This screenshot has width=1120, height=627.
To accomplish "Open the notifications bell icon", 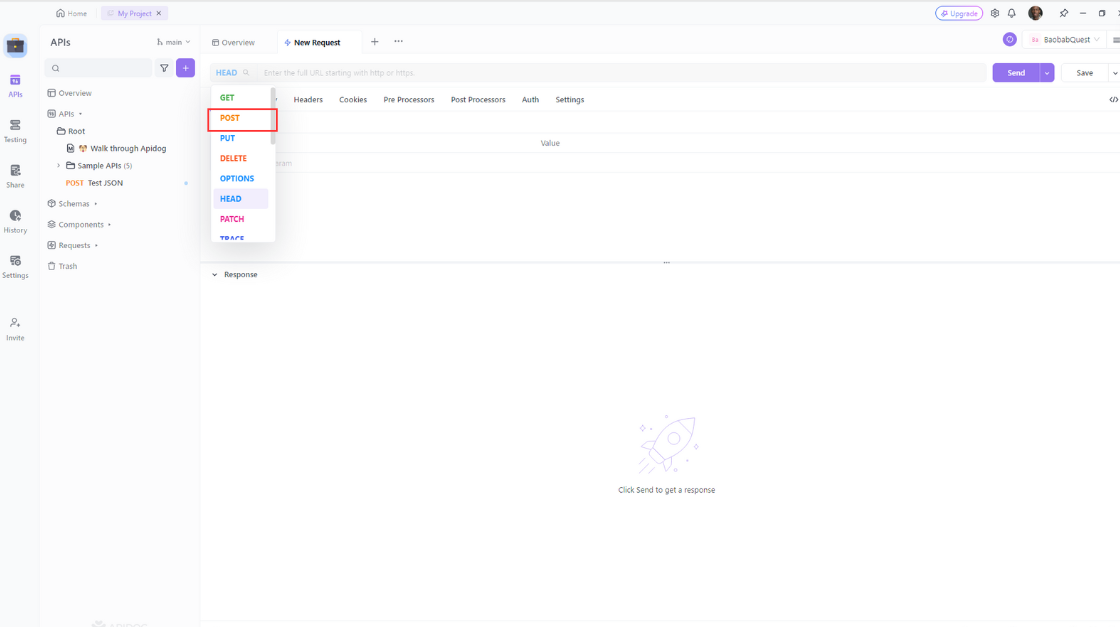I will tap(1013, 13).
